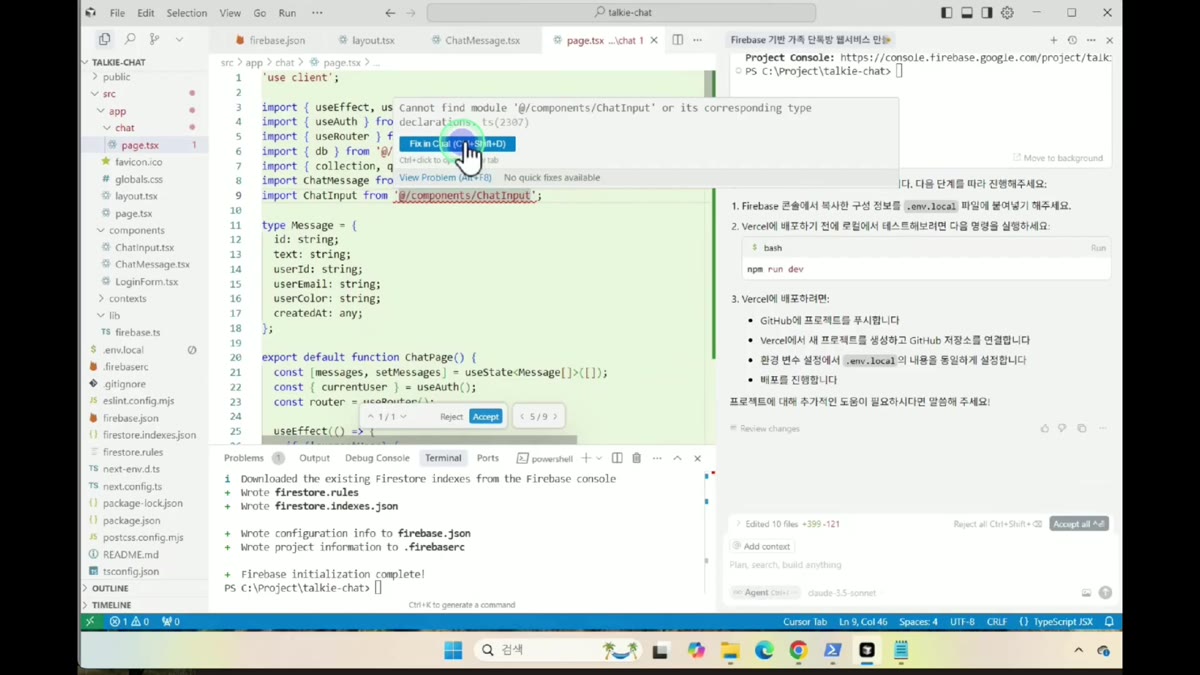Screen dimensions: 1200x675
Task: Go forward with the navigation arrow
Action: tap(411, 13)
